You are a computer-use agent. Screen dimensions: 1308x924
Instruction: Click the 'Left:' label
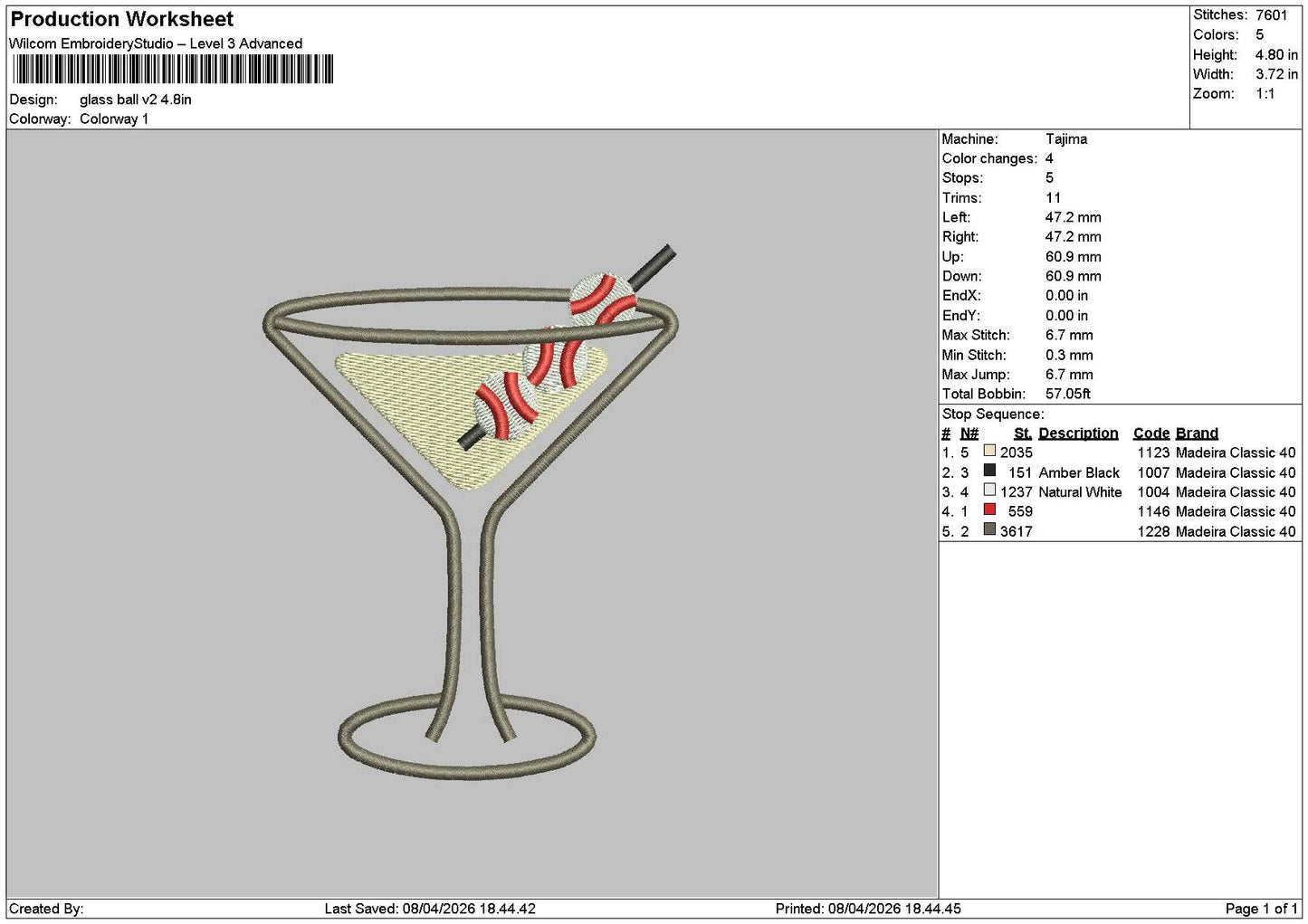click(956, 217)
